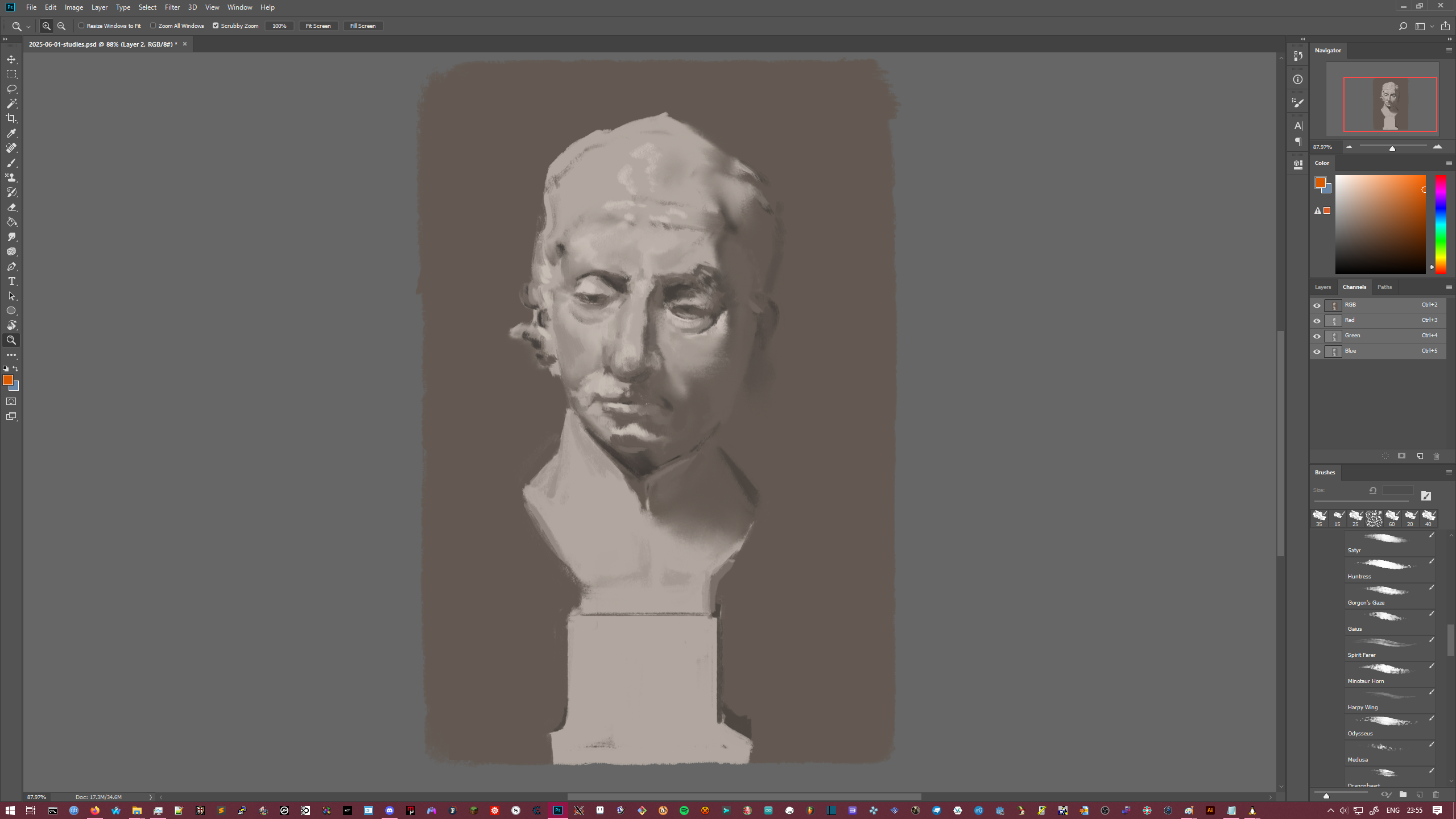Screen dimensions: 1456x819
Task: Choose Zoom In mode in options bar
Action: [x=47, y=26]
